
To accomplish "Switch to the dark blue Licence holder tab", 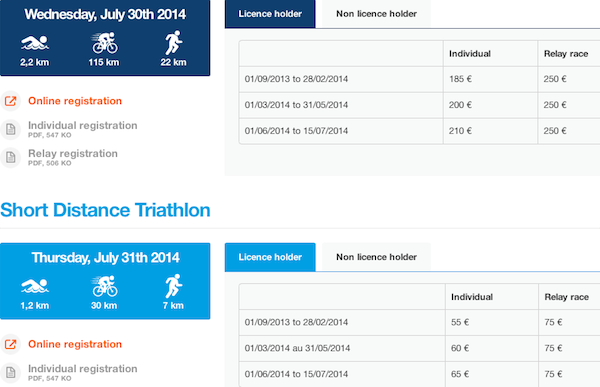I will 270,14.
